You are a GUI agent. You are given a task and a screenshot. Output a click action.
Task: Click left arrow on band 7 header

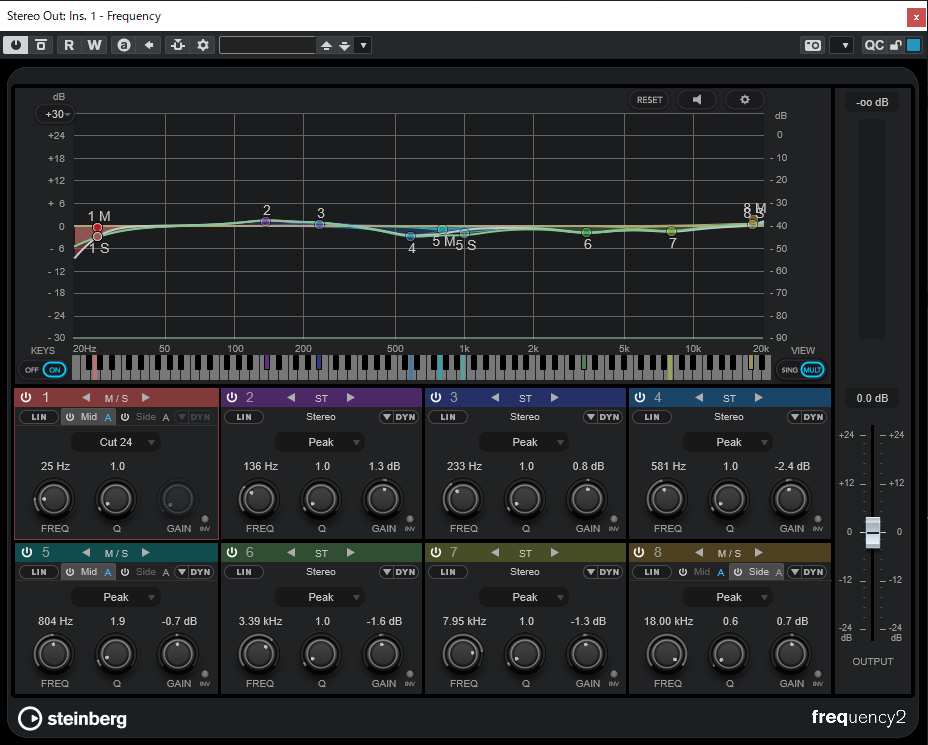pos(495,553)
